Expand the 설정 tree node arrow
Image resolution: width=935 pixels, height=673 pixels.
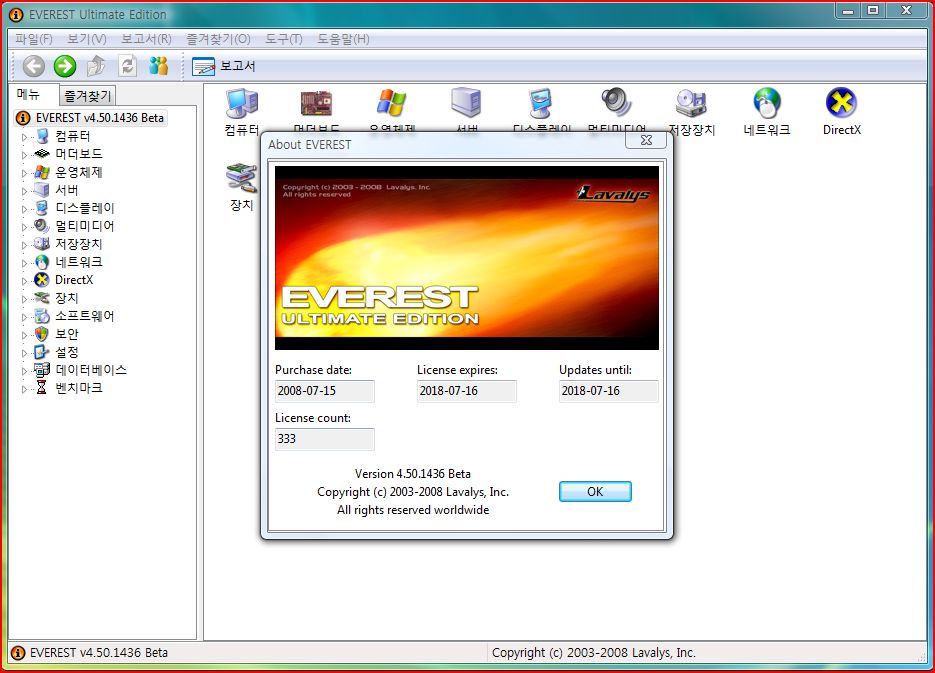coord(24,353)
